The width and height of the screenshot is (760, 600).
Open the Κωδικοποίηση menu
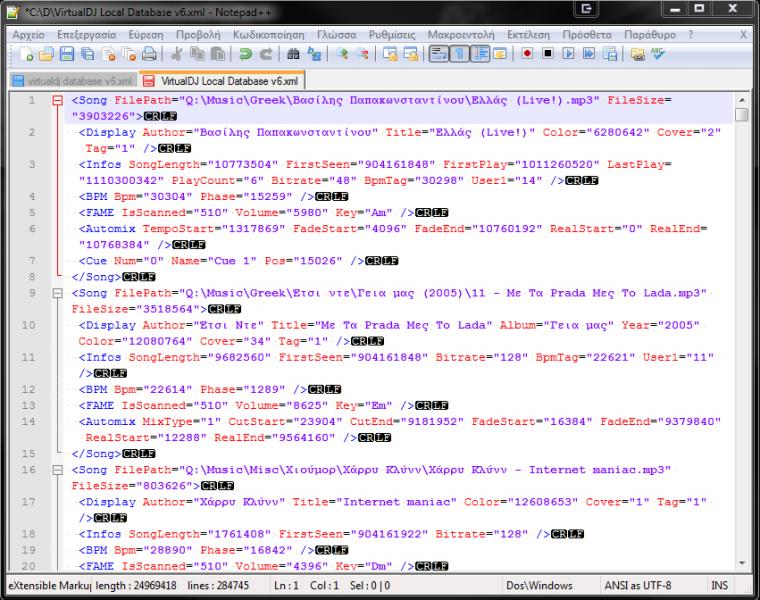269,35
